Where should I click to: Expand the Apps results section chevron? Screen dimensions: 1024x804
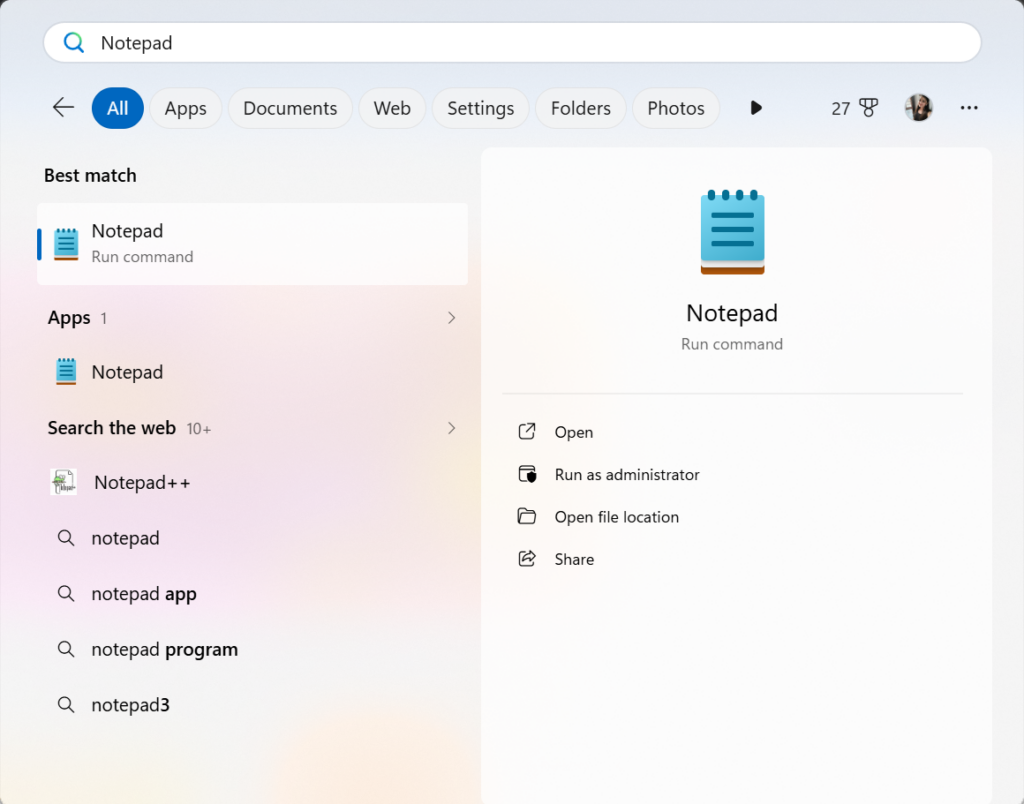(x=451, y=318)
